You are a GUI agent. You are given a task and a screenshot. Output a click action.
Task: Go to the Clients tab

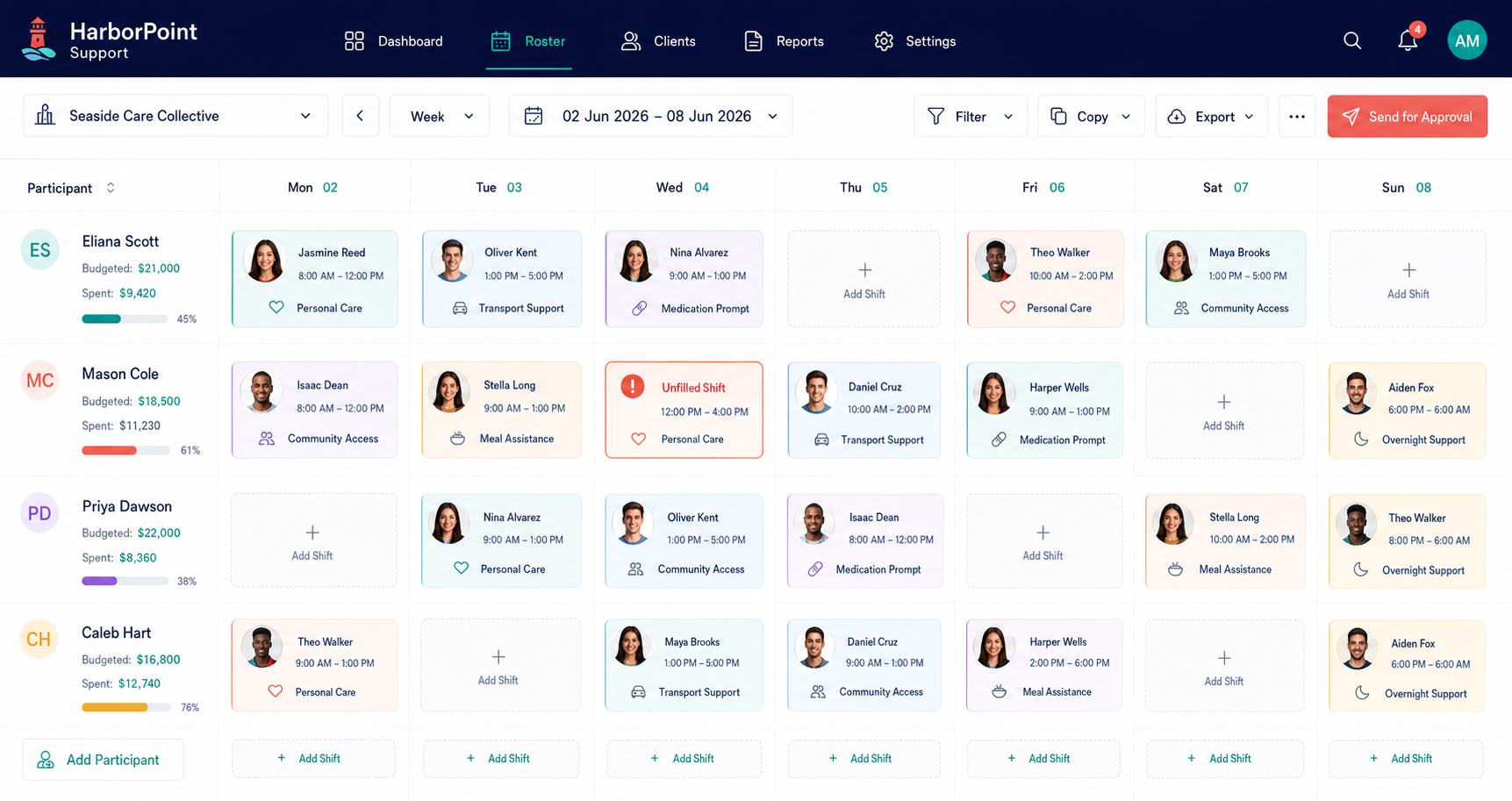(x=658, y=41)
